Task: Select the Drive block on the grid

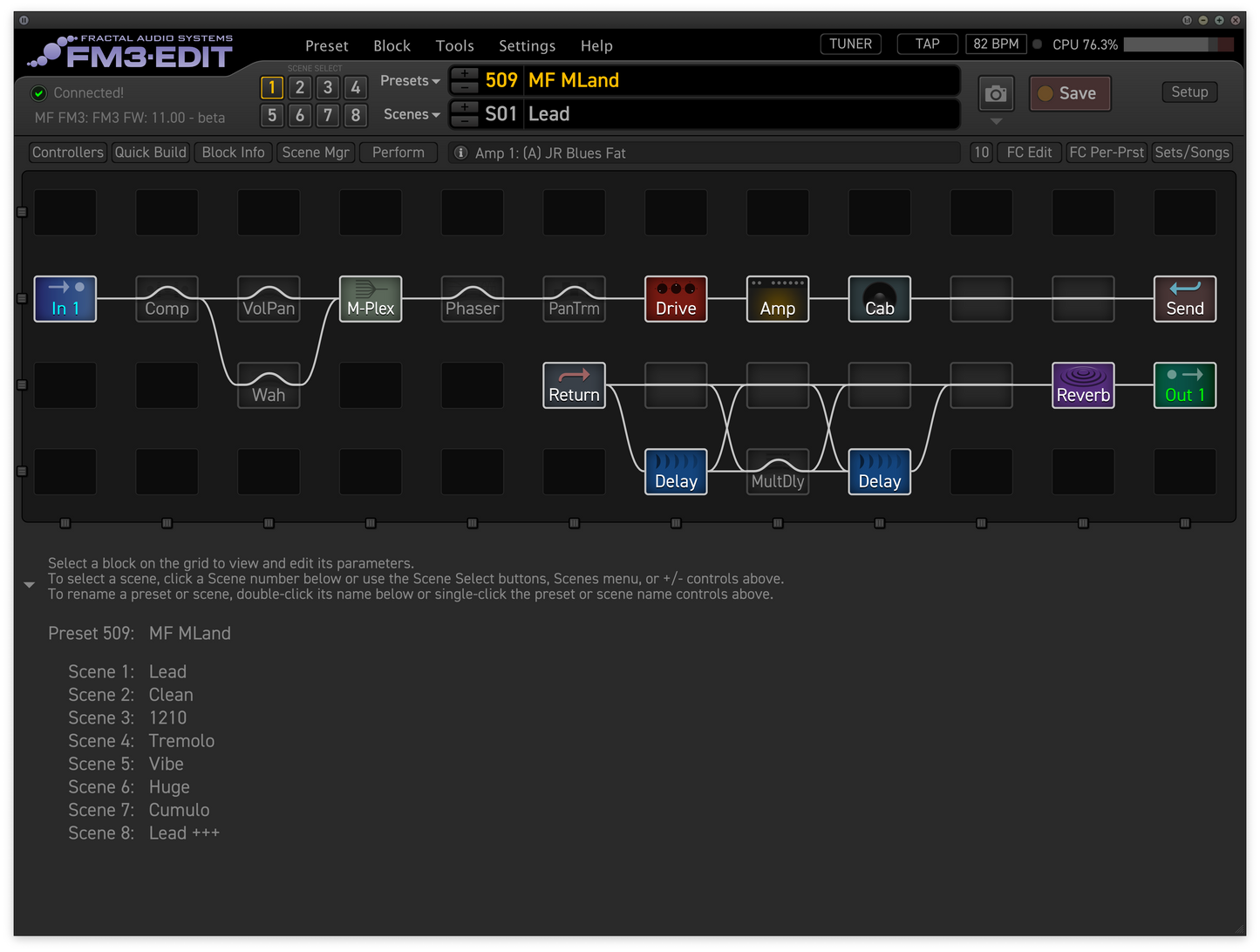Action: [676, 299]
